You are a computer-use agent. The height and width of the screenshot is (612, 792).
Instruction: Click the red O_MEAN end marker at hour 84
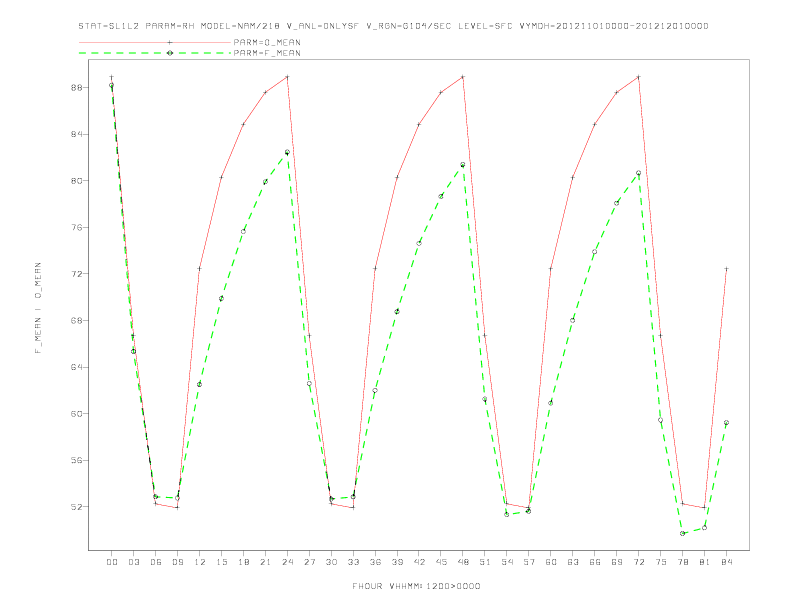726,269
